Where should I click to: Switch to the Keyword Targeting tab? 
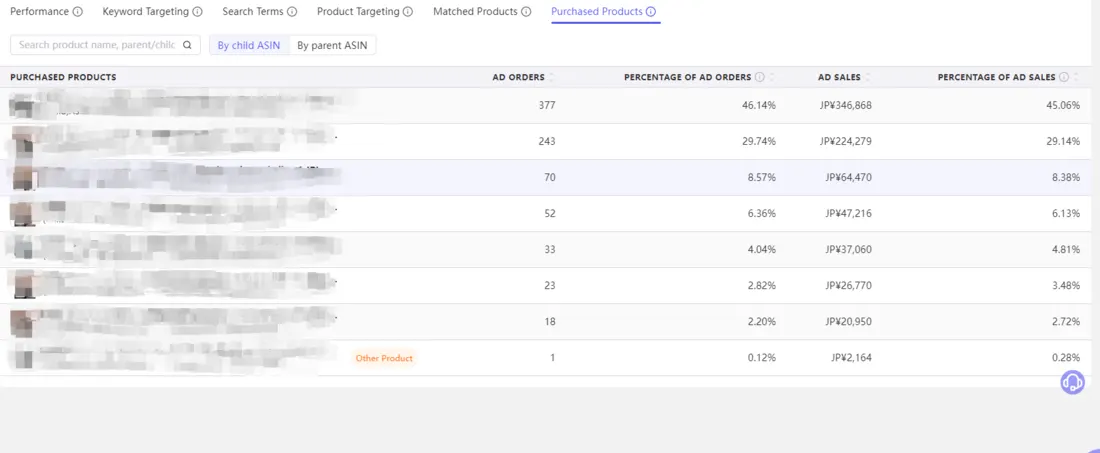click(x=145, y=12)
